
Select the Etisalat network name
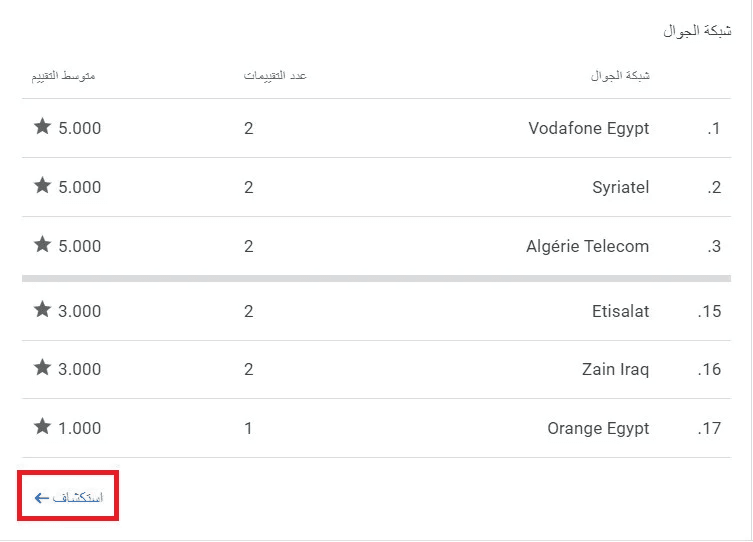click(620, 311)
